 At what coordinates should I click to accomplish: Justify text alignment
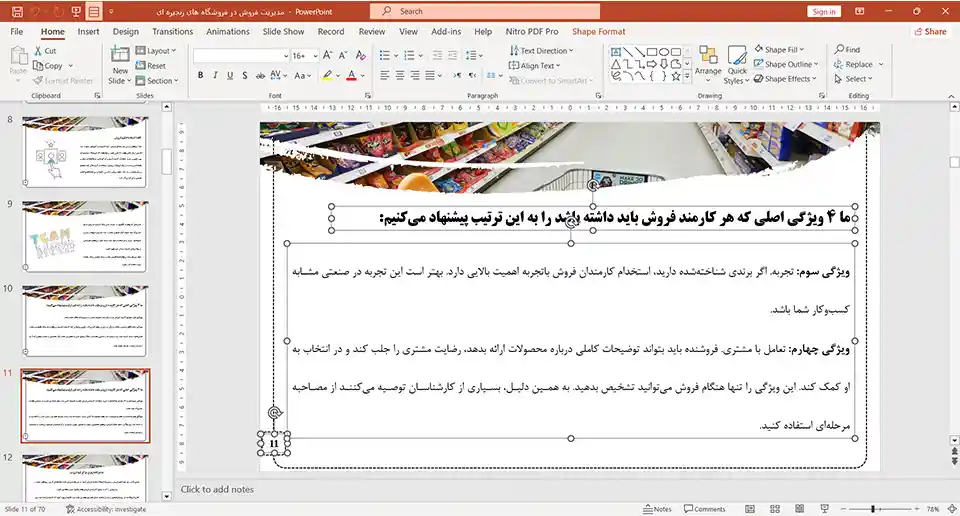point(430,75)
